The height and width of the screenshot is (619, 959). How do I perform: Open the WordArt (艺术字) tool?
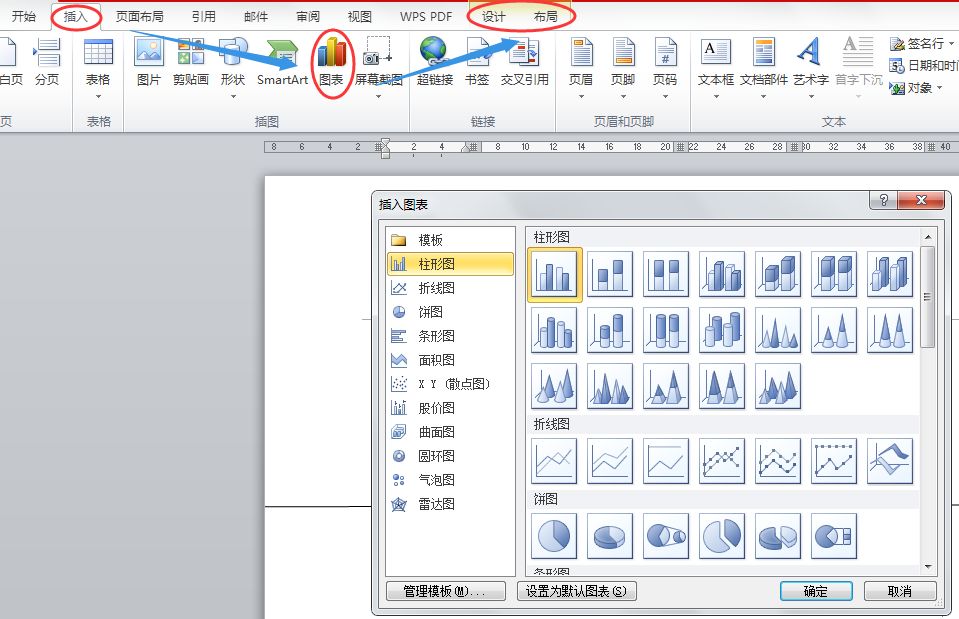(x=810, y=61)
